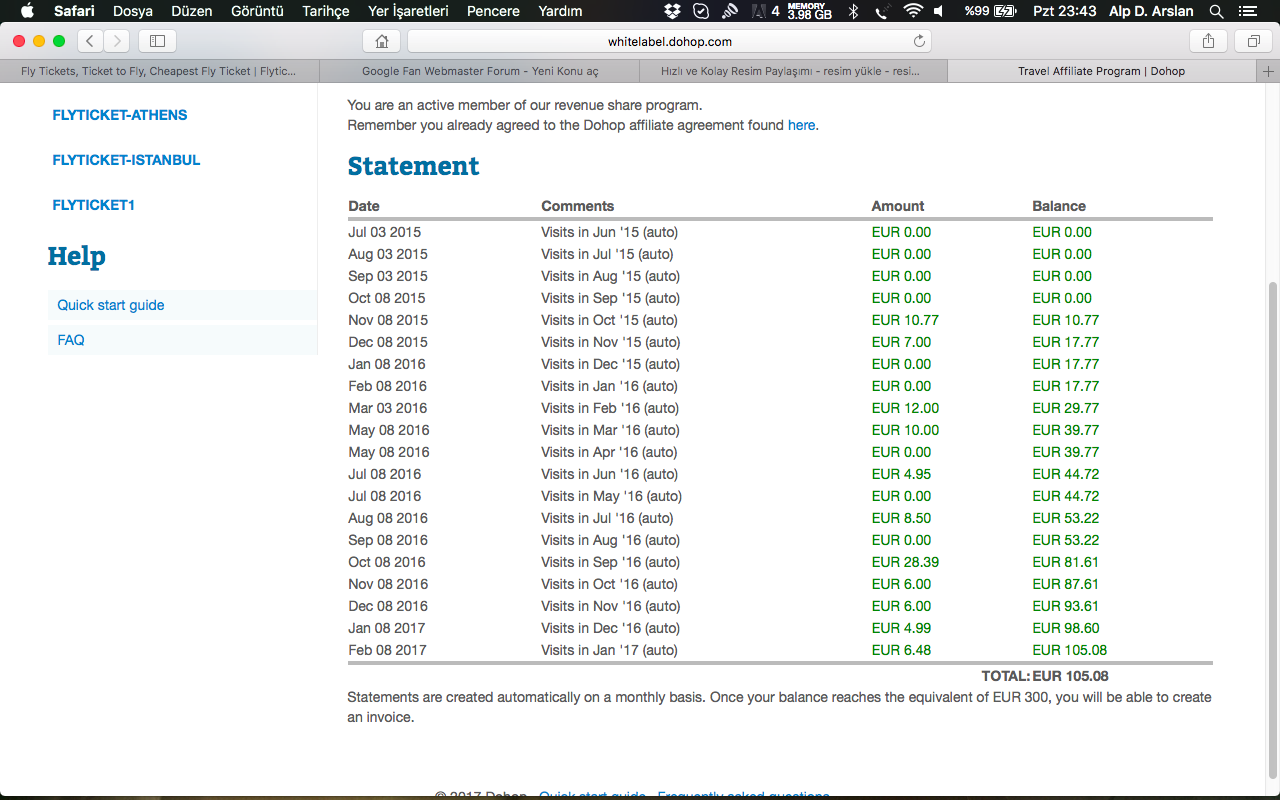Go forward with Safari's forward arrow

pyautogui.click(x=117, y=41)
